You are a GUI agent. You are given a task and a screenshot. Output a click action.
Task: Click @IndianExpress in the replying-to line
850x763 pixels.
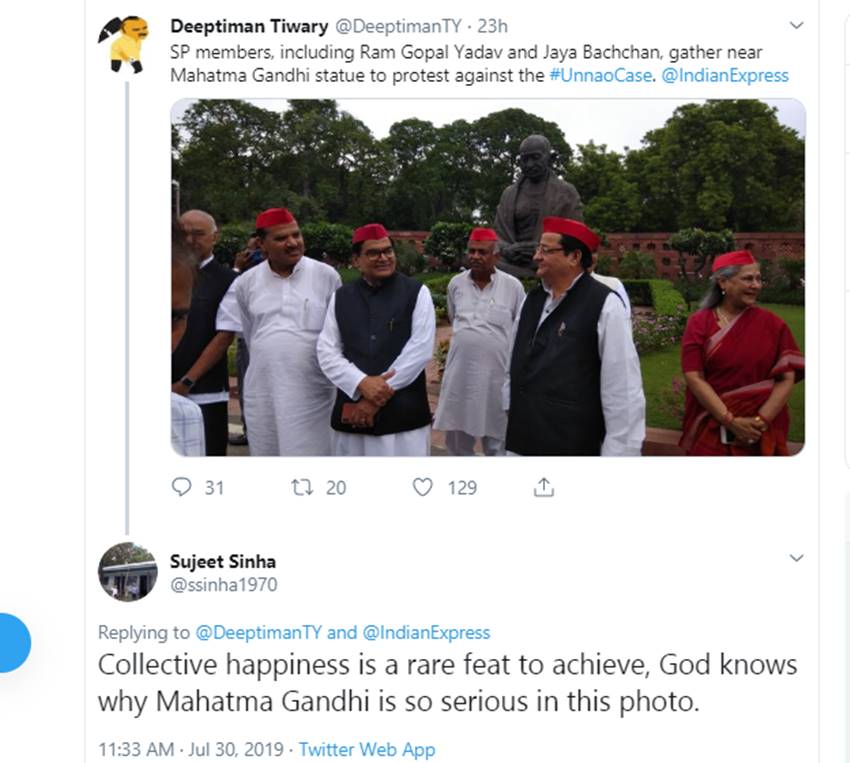point(426,632)
